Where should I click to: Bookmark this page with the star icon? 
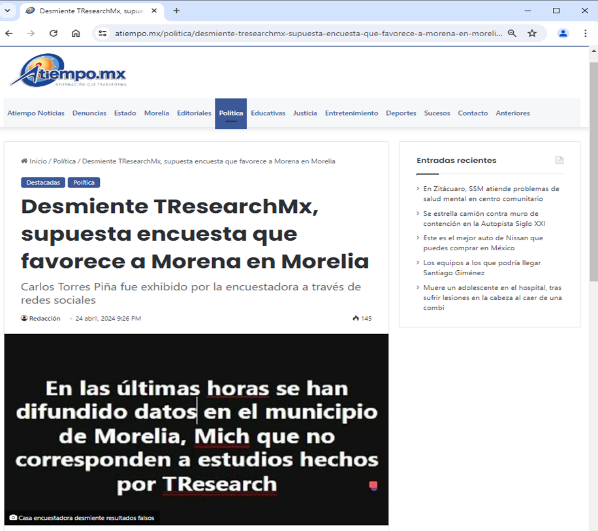point(532,34)
